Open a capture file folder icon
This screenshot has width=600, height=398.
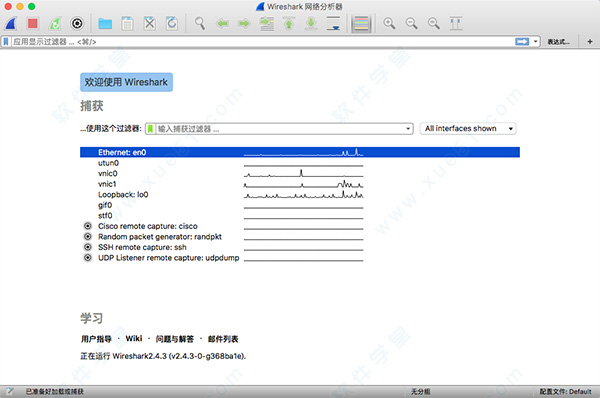point(105,24)
